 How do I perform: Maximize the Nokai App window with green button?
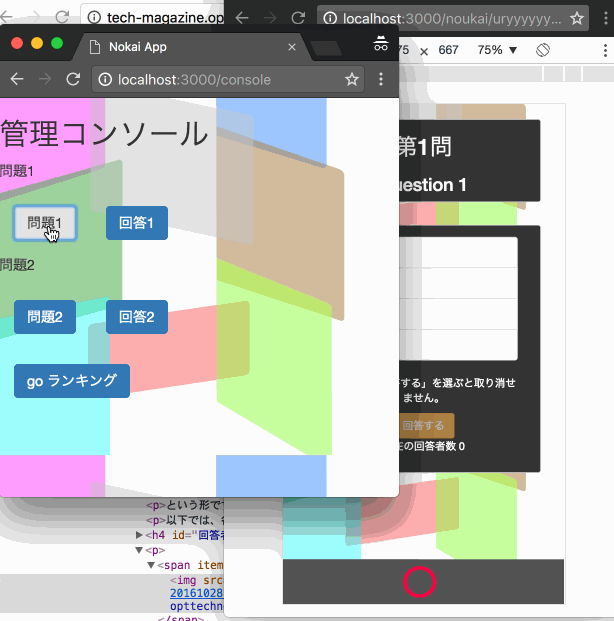click(57, 43)
